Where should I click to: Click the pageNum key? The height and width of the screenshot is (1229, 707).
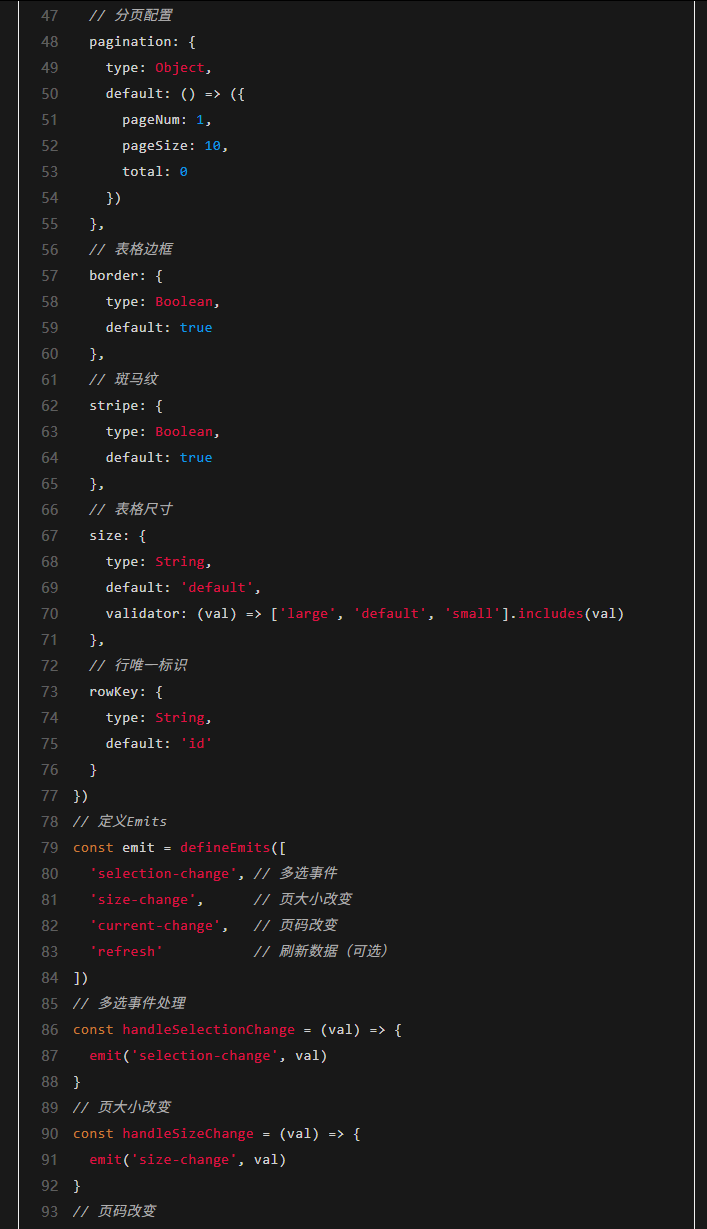coord(151,120)
